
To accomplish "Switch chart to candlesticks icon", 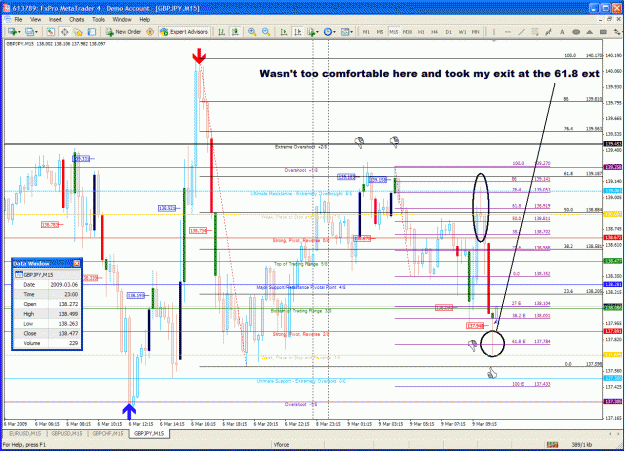I will click(x=235, y=32).
